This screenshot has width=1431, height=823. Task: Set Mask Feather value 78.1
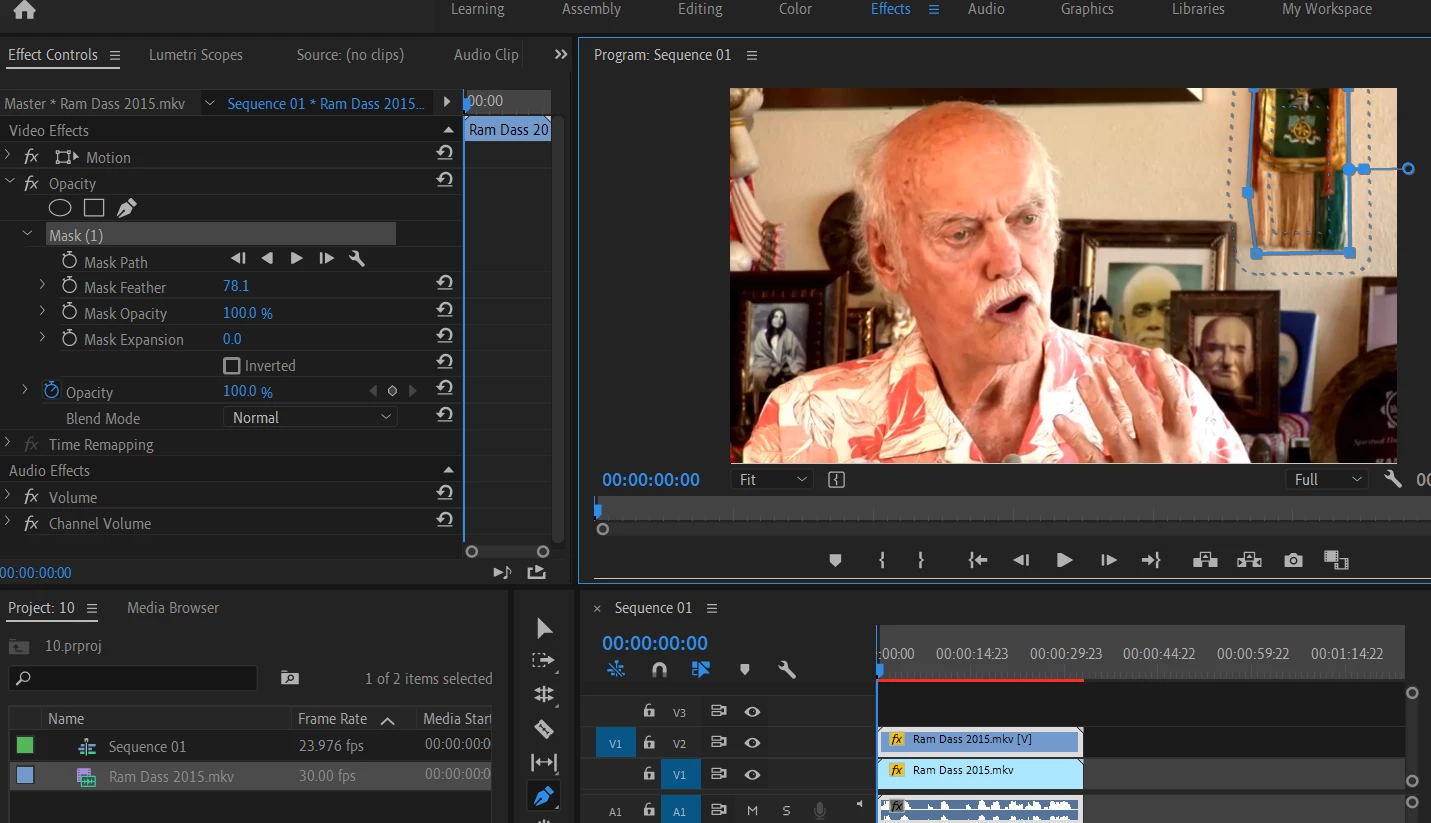pyautogui.click(x=236, y=286)
